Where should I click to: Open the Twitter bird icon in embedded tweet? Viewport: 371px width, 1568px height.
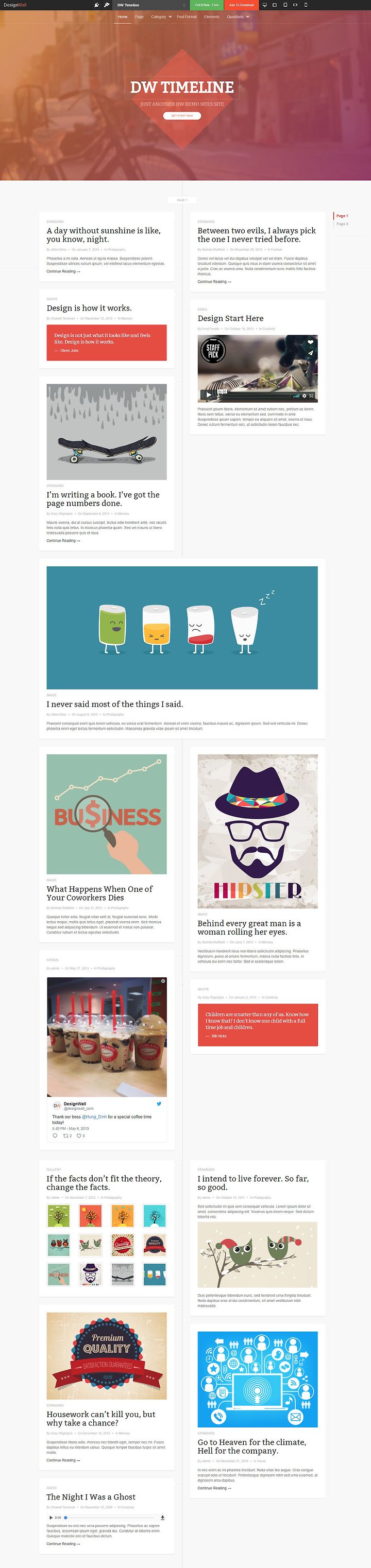[160, 1104]
